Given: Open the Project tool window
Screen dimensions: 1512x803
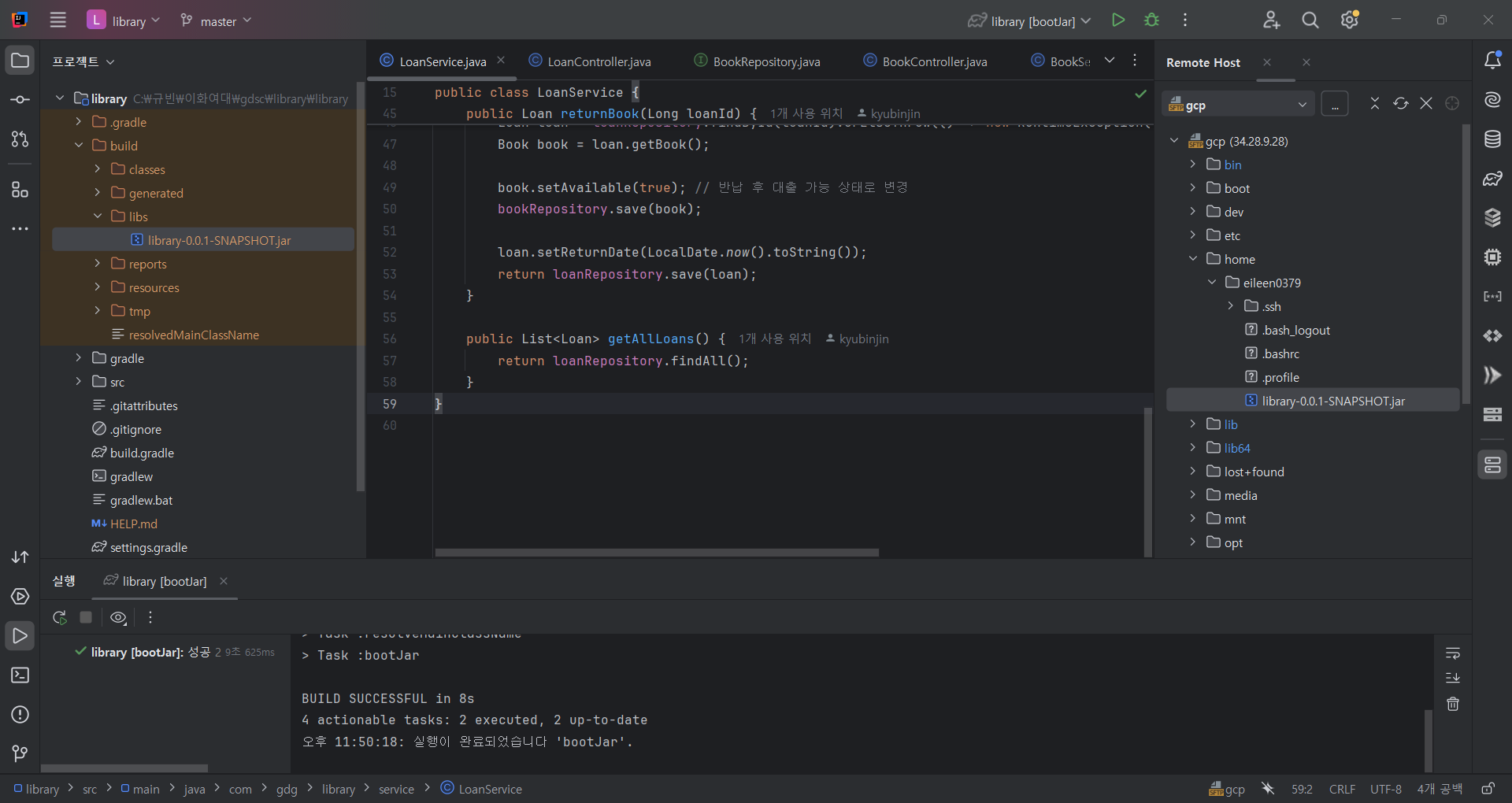Looking at the screenshot, I should pyautogui.click(x=20, y=61).
